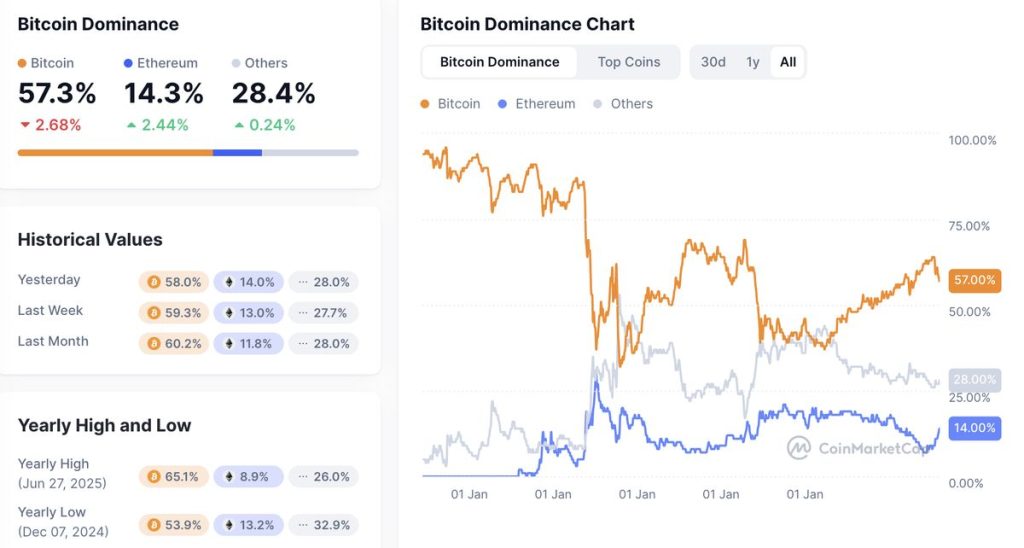Toggle Ethereum series in chart legend

pyautogui.click(x=536, y=104)
